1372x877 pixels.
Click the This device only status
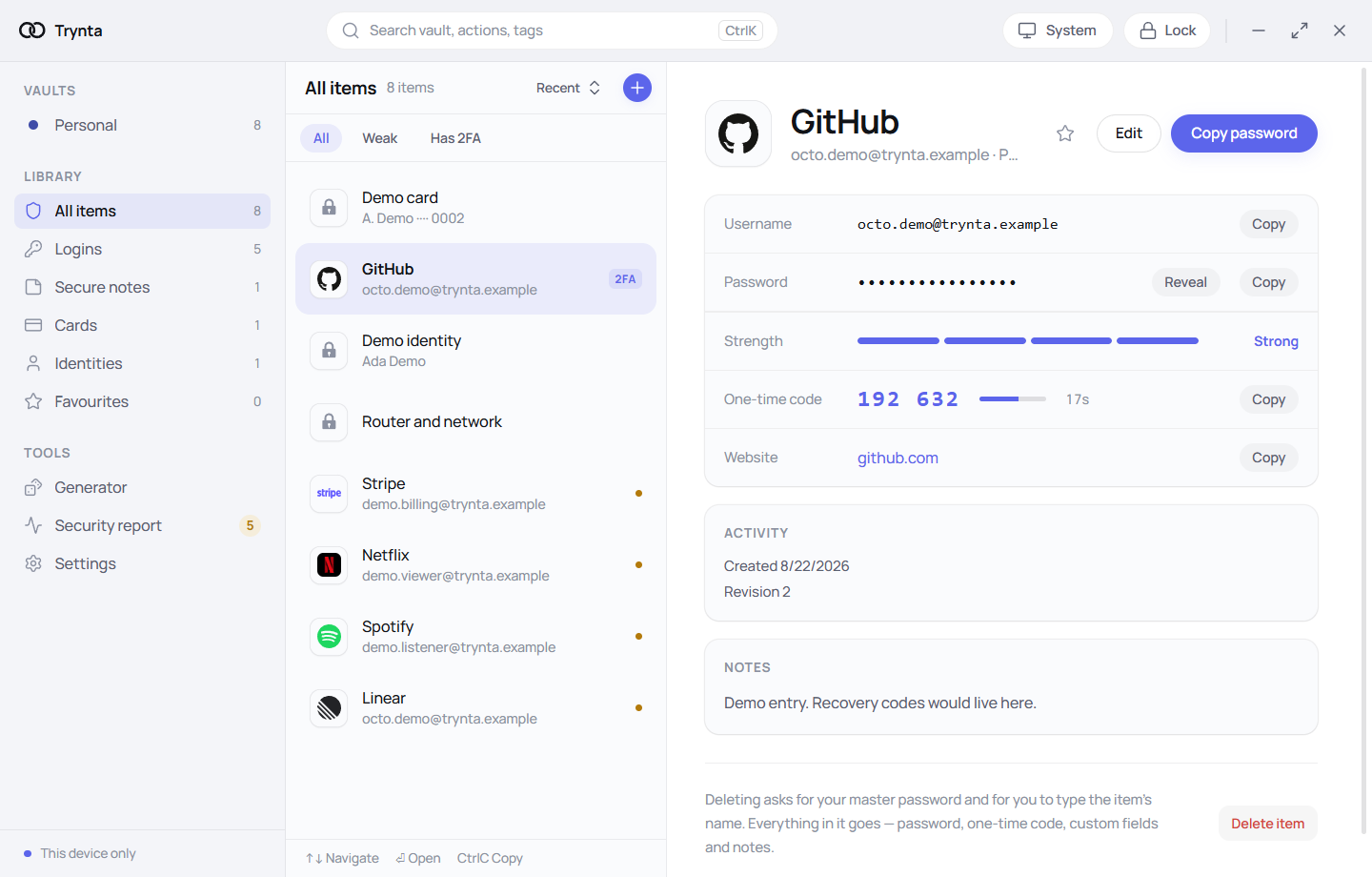80,853
